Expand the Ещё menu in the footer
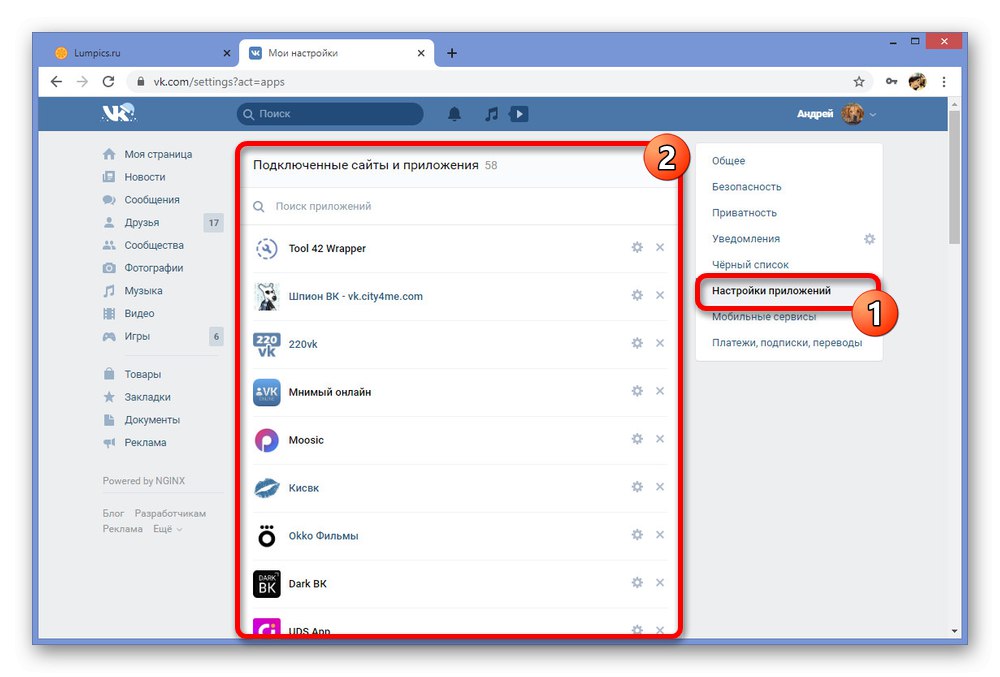 point(163,529)
